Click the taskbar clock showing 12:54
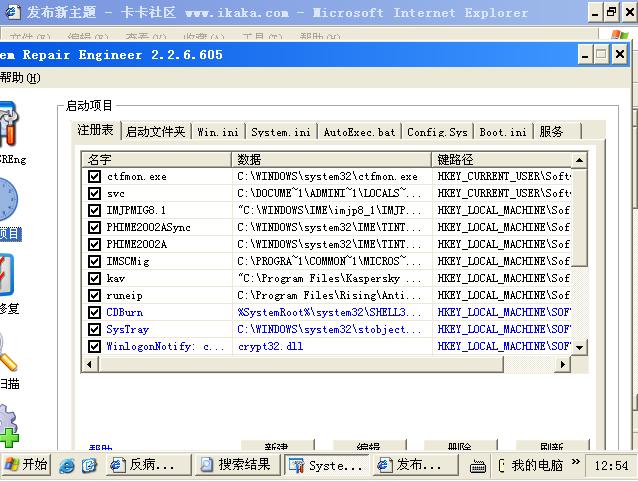This screenshot has width=638, height=481. [611, 465]
